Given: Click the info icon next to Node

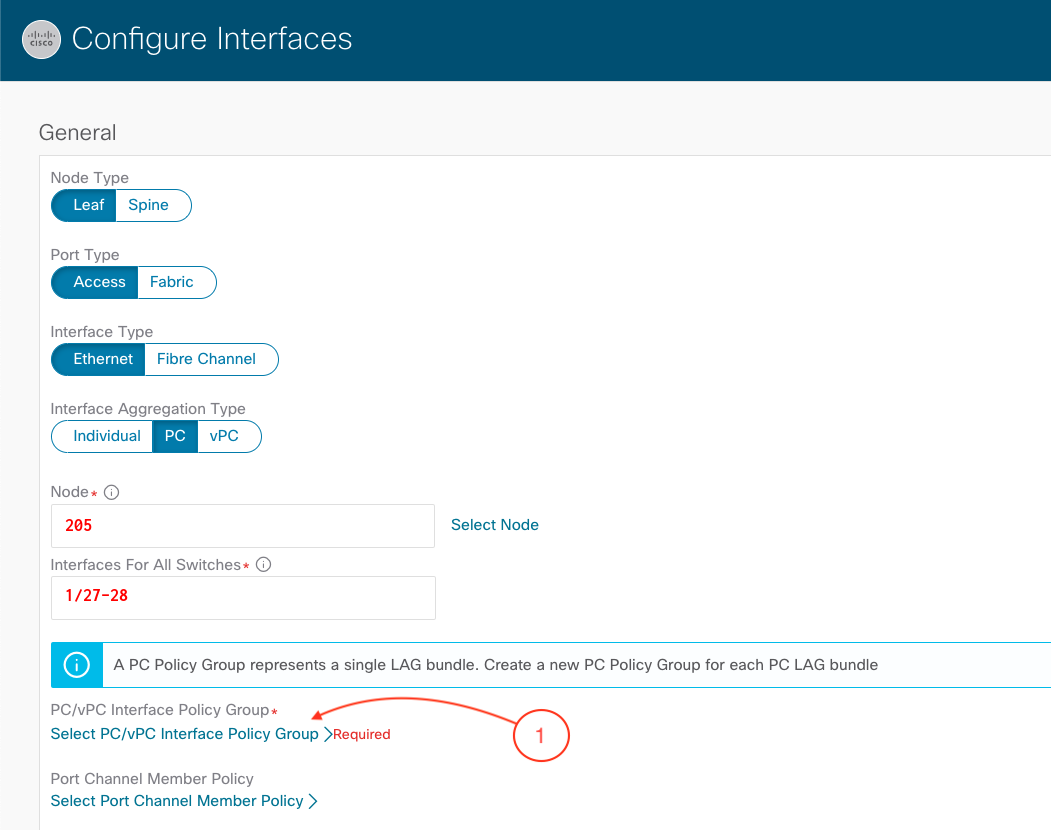Looking at the screenshot, I should tap(112, 492).
